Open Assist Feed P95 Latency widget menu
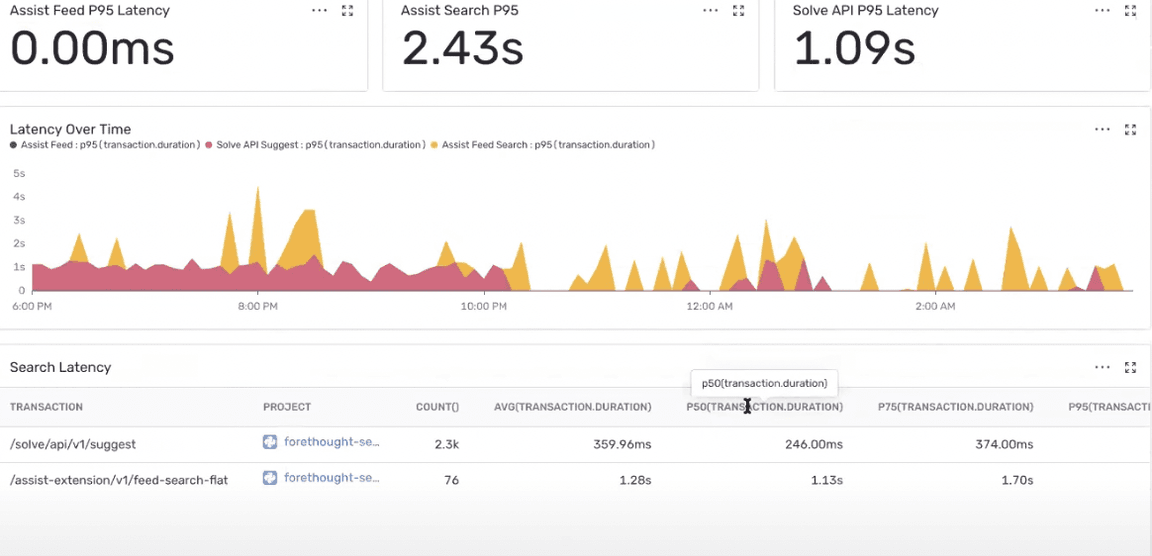This screenshot has height=556, width=1152. pyautogui.click(x=320, y=10)
